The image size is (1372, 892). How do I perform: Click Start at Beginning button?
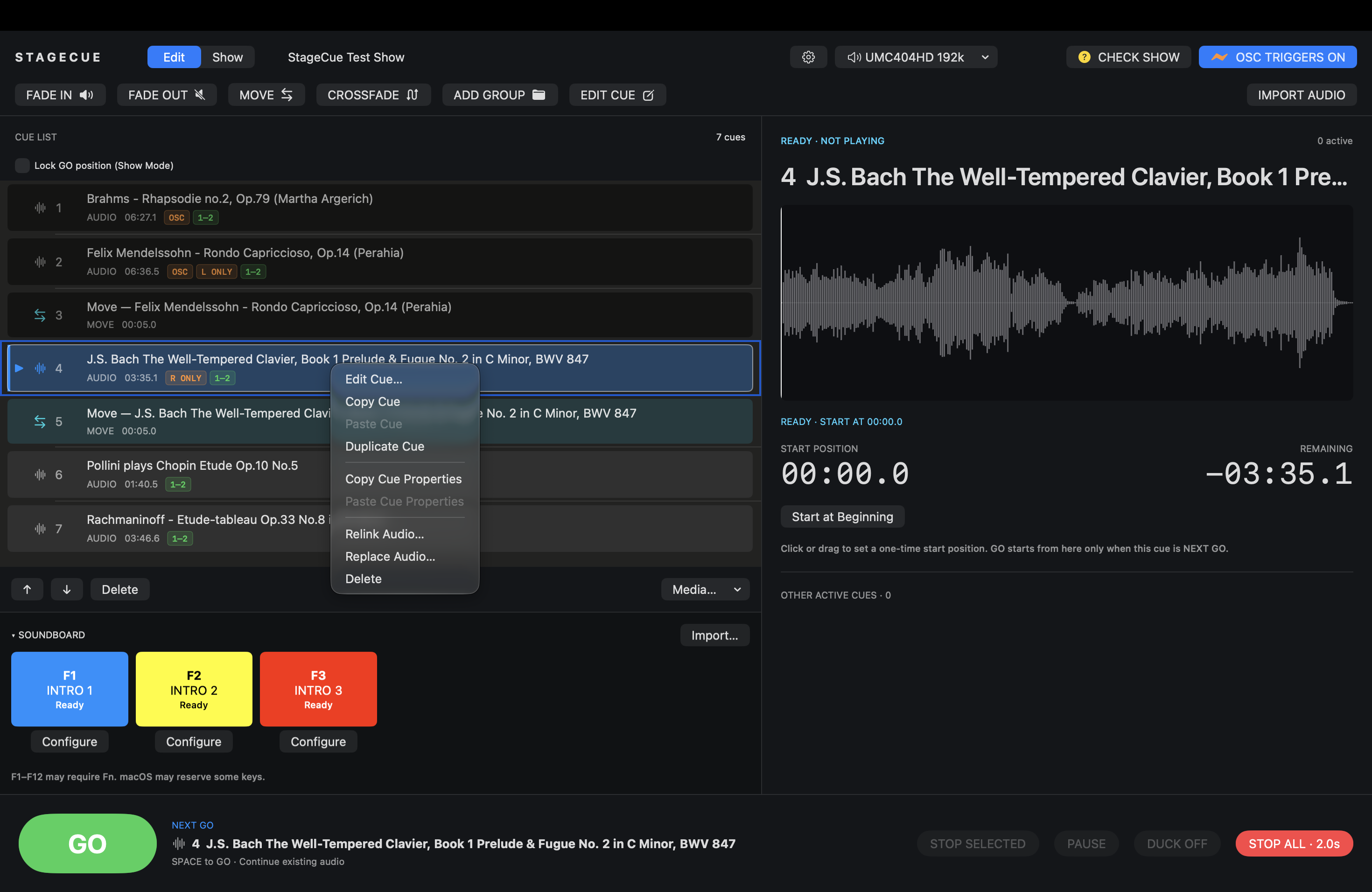click(842, 517)
